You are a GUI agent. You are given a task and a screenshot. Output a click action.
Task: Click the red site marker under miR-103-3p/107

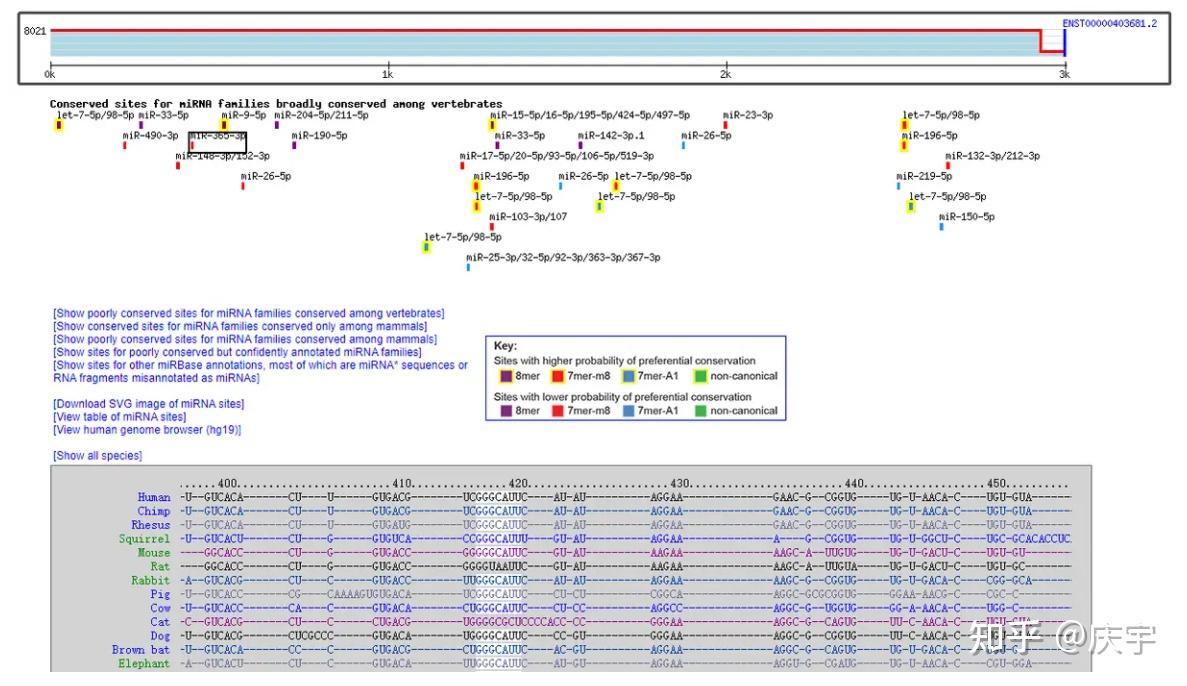pos(492,226)
